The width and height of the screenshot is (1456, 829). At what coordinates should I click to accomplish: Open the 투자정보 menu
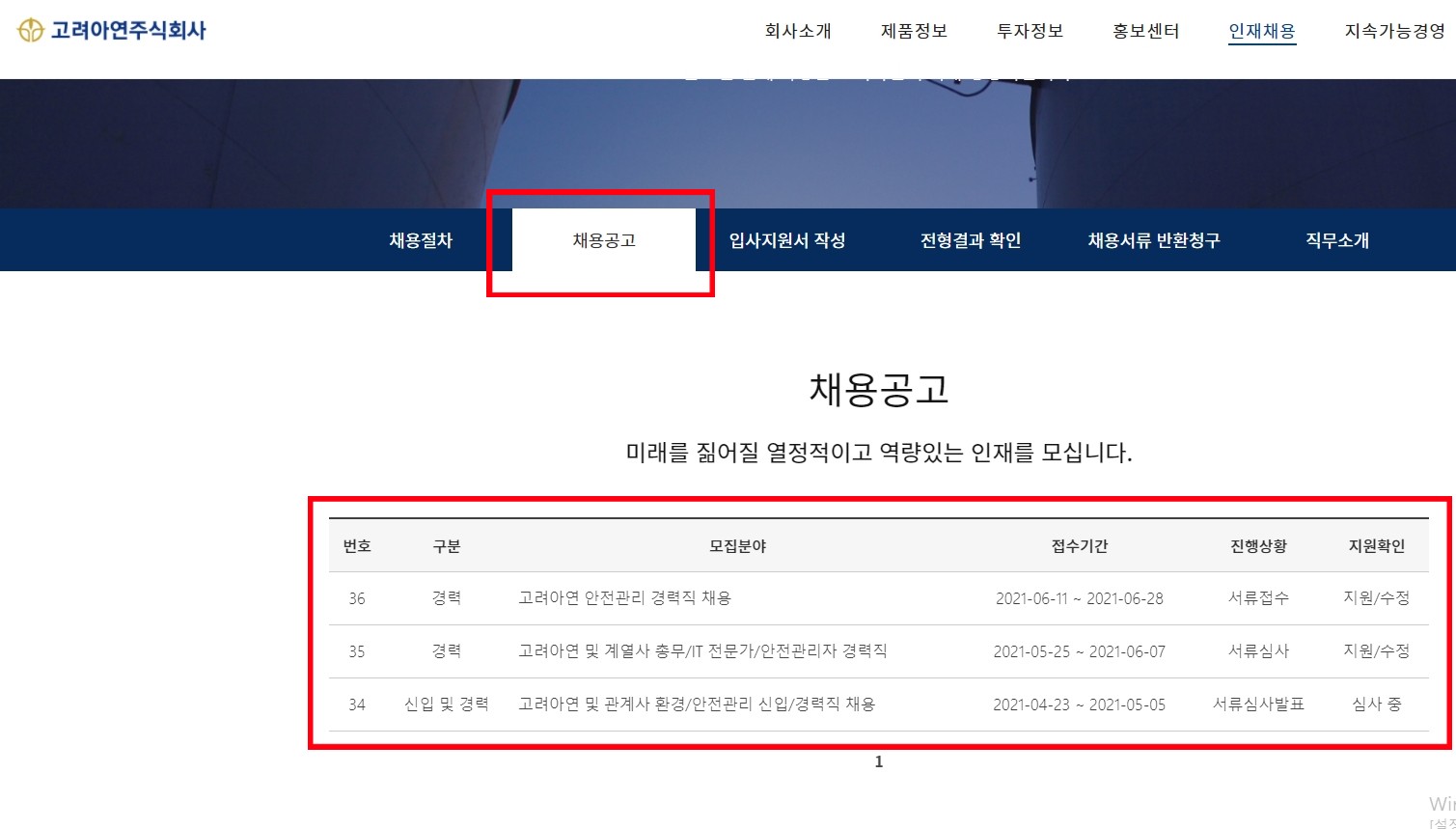[x=1030, y=31]
